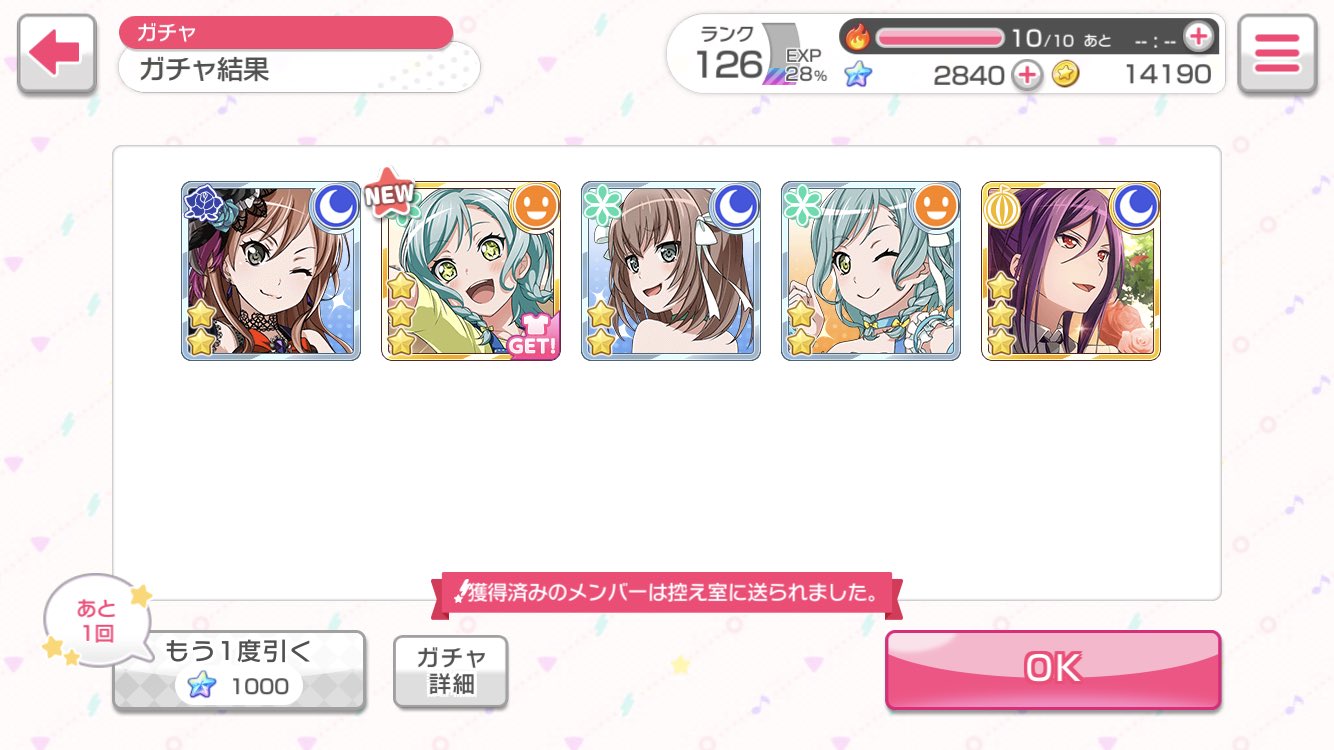Select the brown-haired card with white ribbon
The height and width of the screenshot is (750, 1334).
671,271
